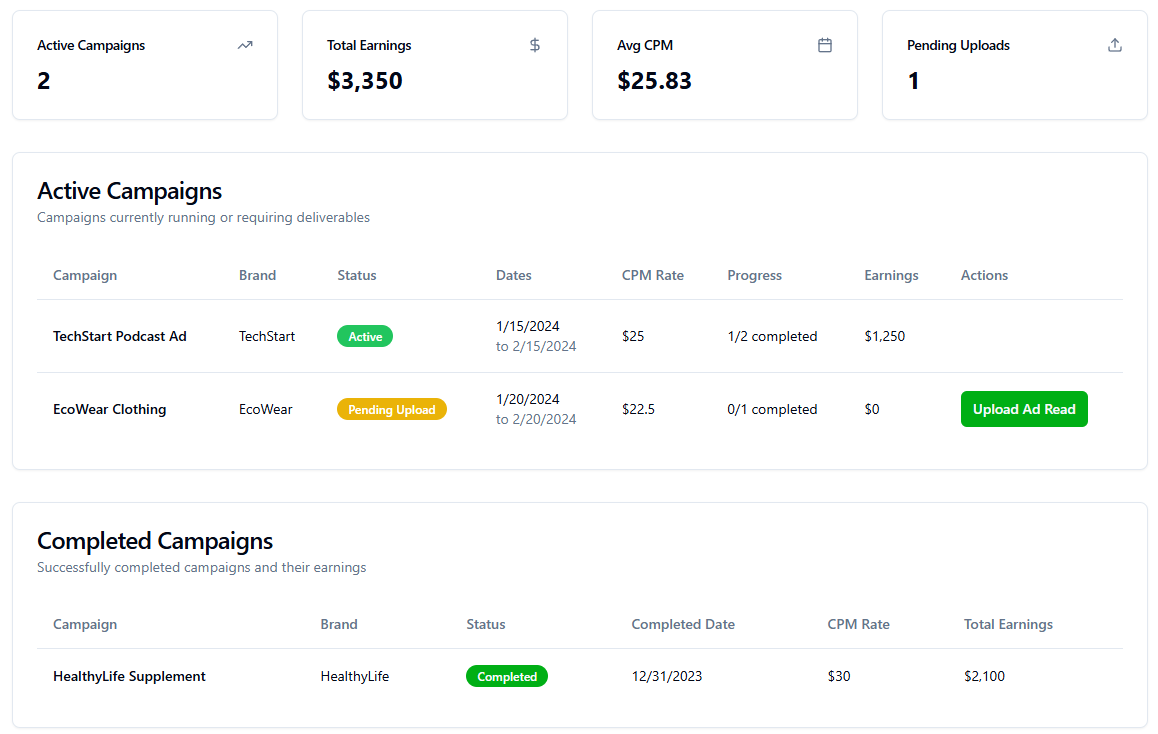This screenshot has width=1158, height=734.
Task: Click the trending arrow icon on Active Campaigns card
Action: (244, 45)
